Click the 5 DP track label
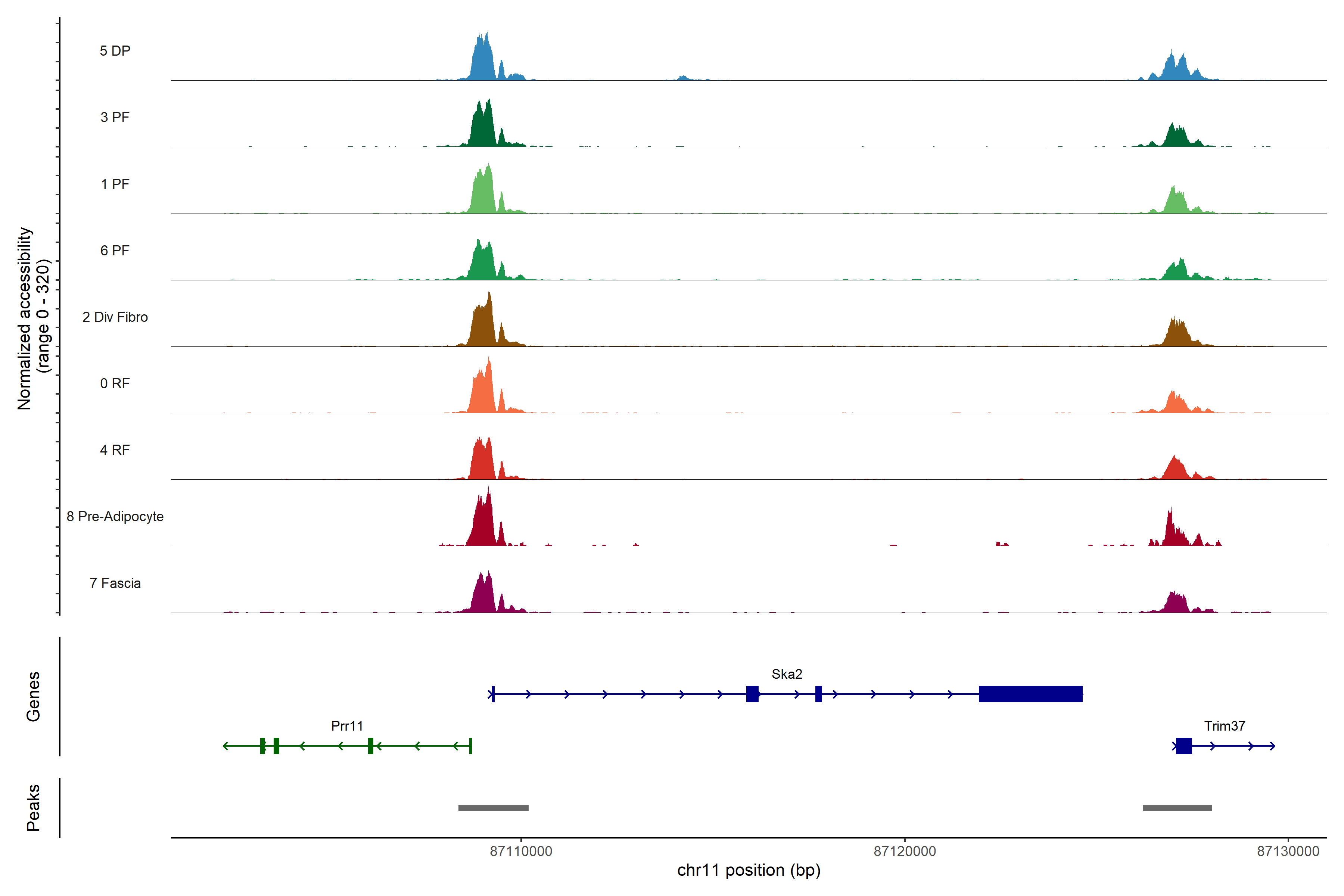Viewport: 1344px width, 896px height. [115, 51]
